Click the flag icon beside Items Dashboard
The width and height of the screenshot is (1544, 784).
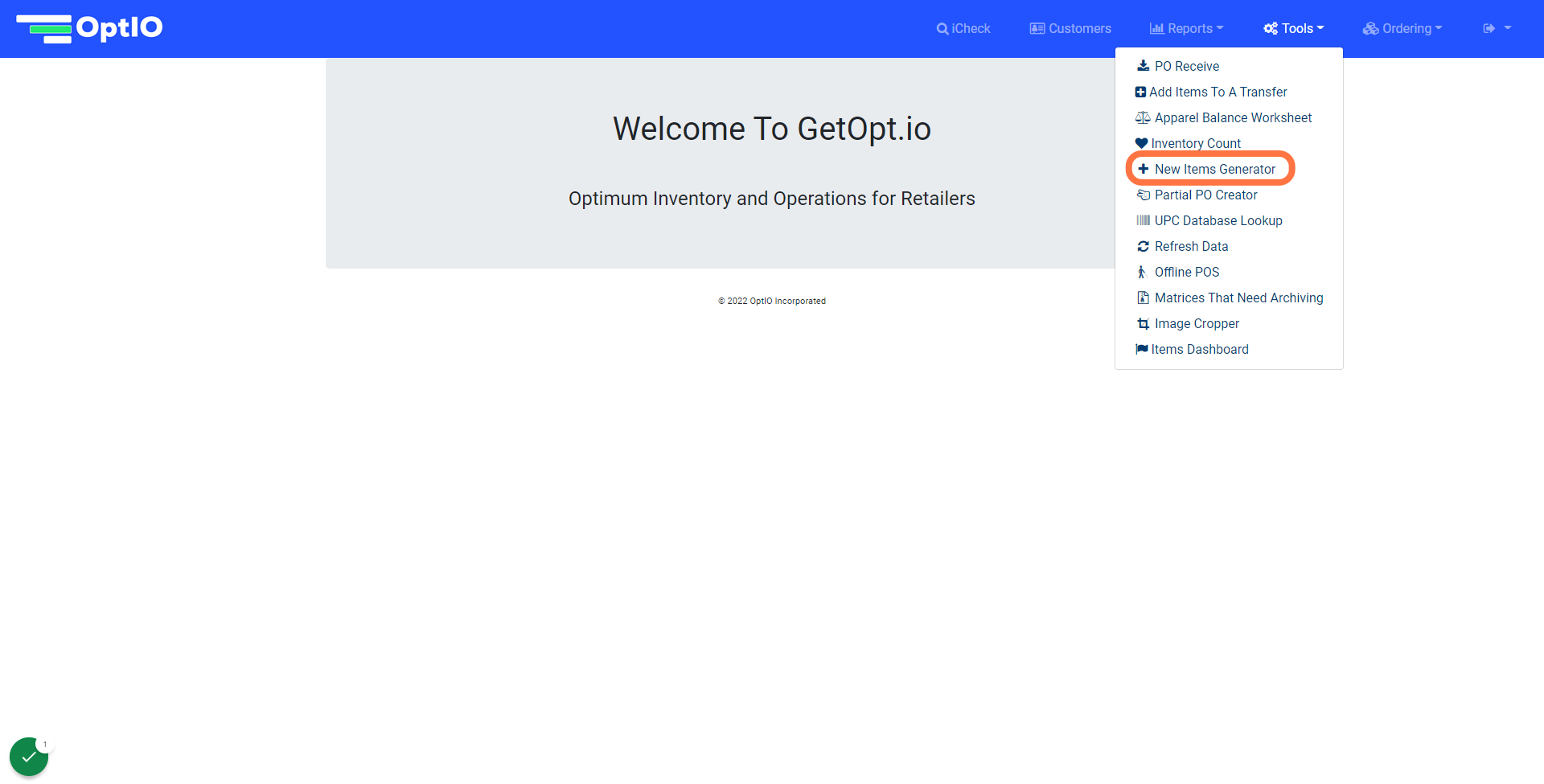click(1141, 349)
